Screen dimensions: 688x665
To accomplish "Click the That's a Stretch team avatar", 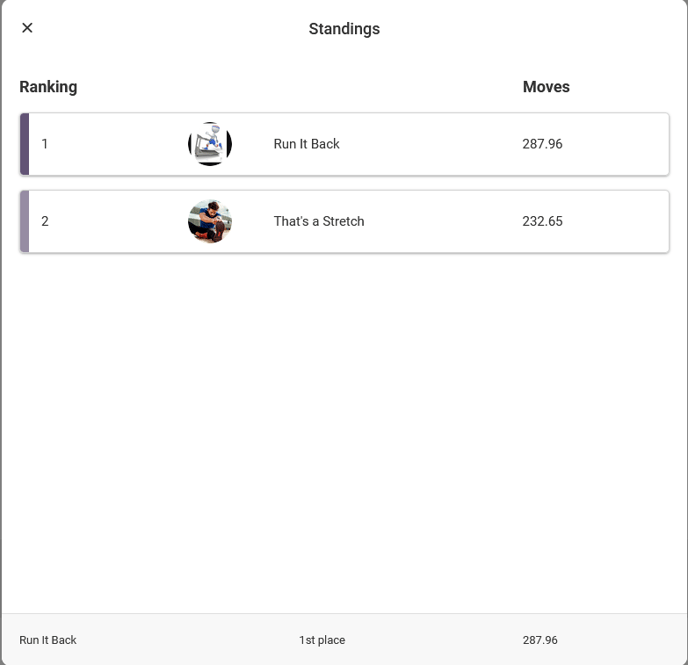I will coord(210,221).
